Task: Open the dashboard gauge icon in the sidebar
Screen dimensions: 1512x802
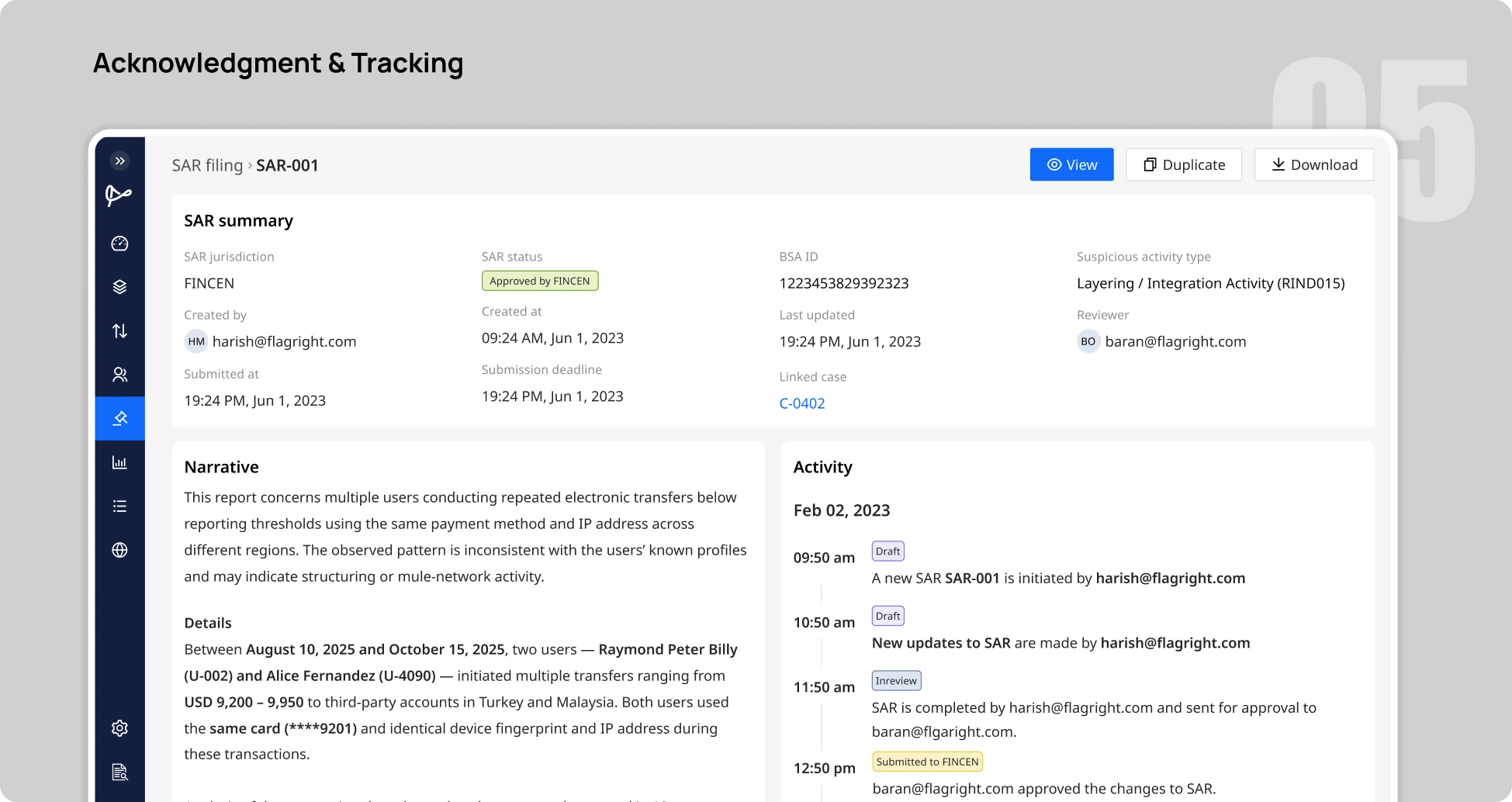Action: point(119,244)
